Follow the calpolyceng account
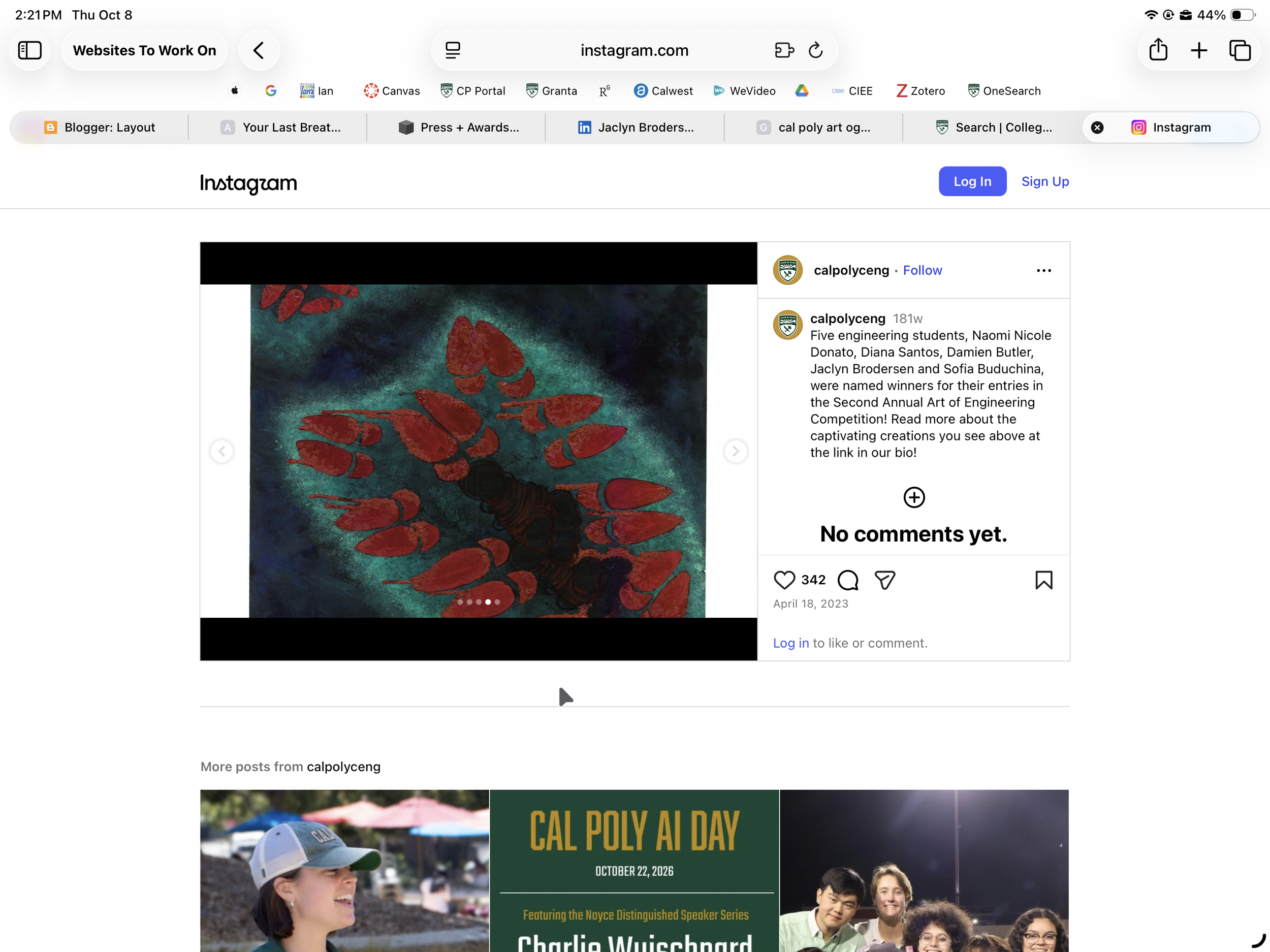Viewport: 1270px width, 952px height. [x=922, y=270]
